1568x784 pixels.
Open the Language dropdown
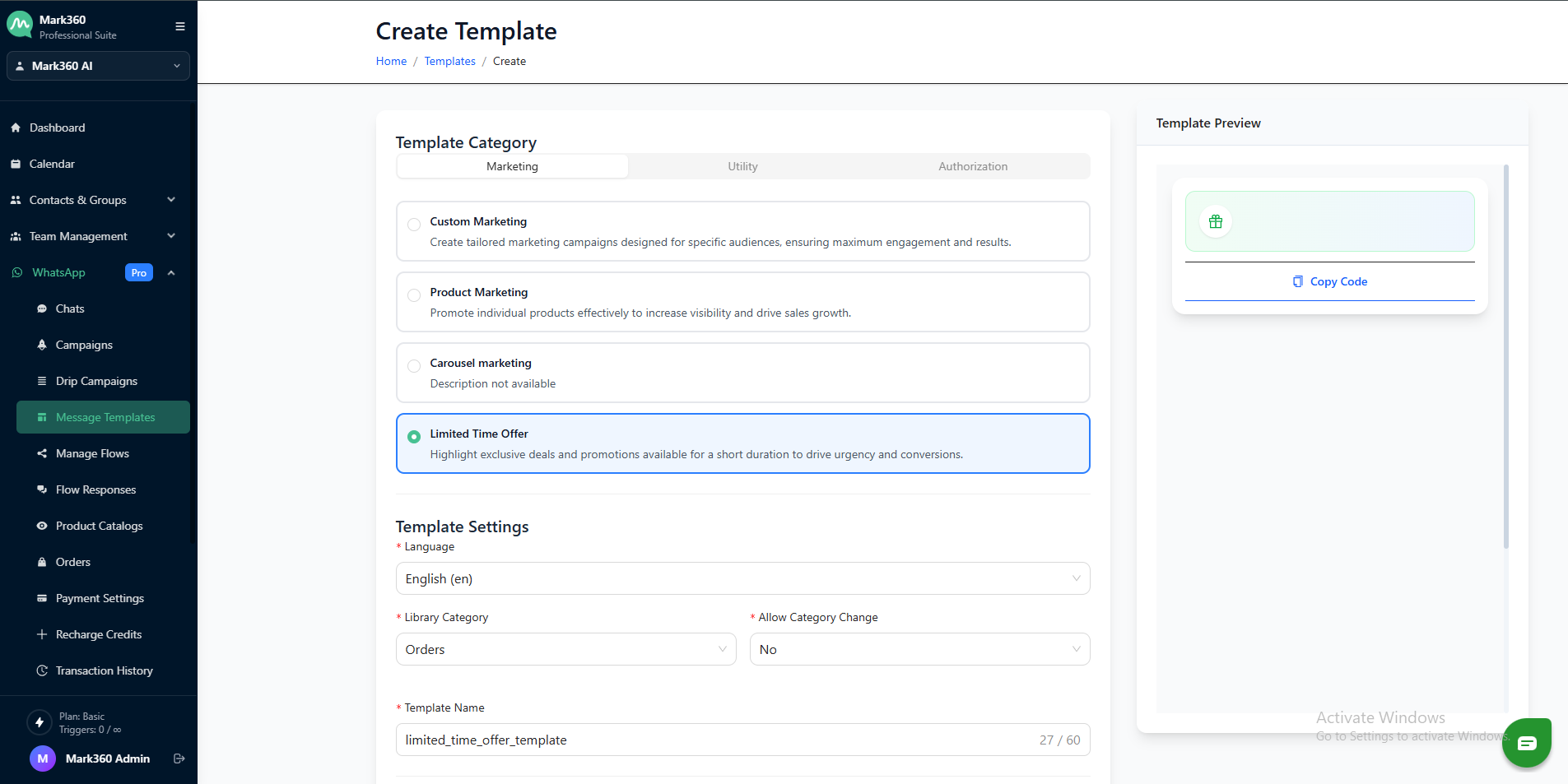click(742, 578)
